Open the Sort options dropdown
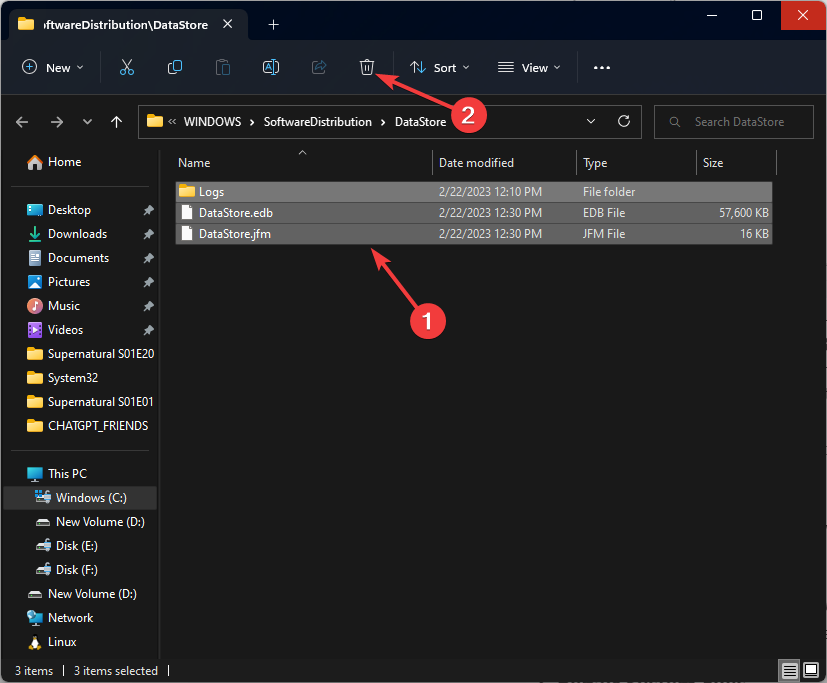 click(x=440, y=67)
